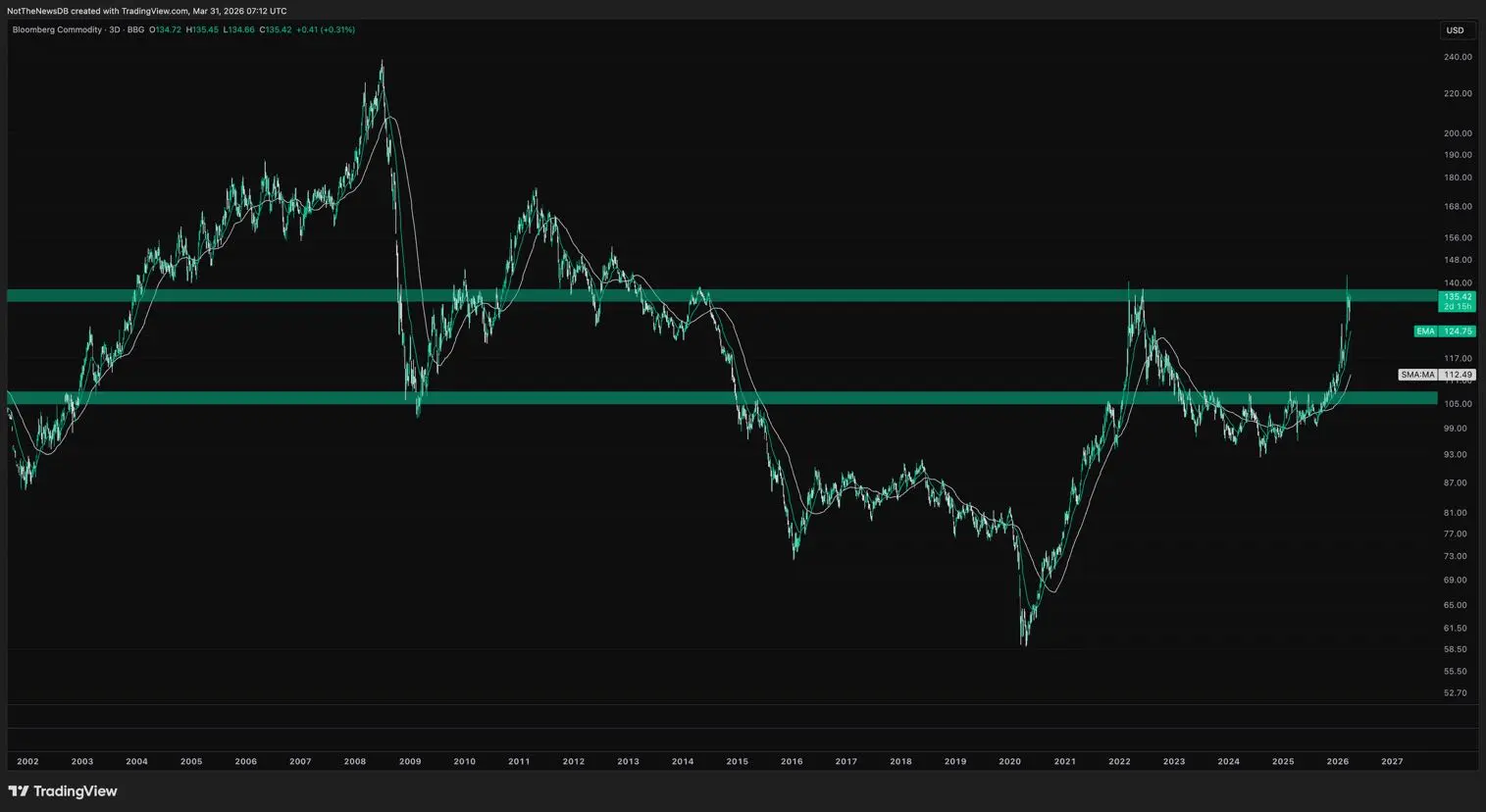The width and height of the screenshot is (1486, 812).
Task: Click the 180.00 price axis label
Action: (x=1458, y=178)
